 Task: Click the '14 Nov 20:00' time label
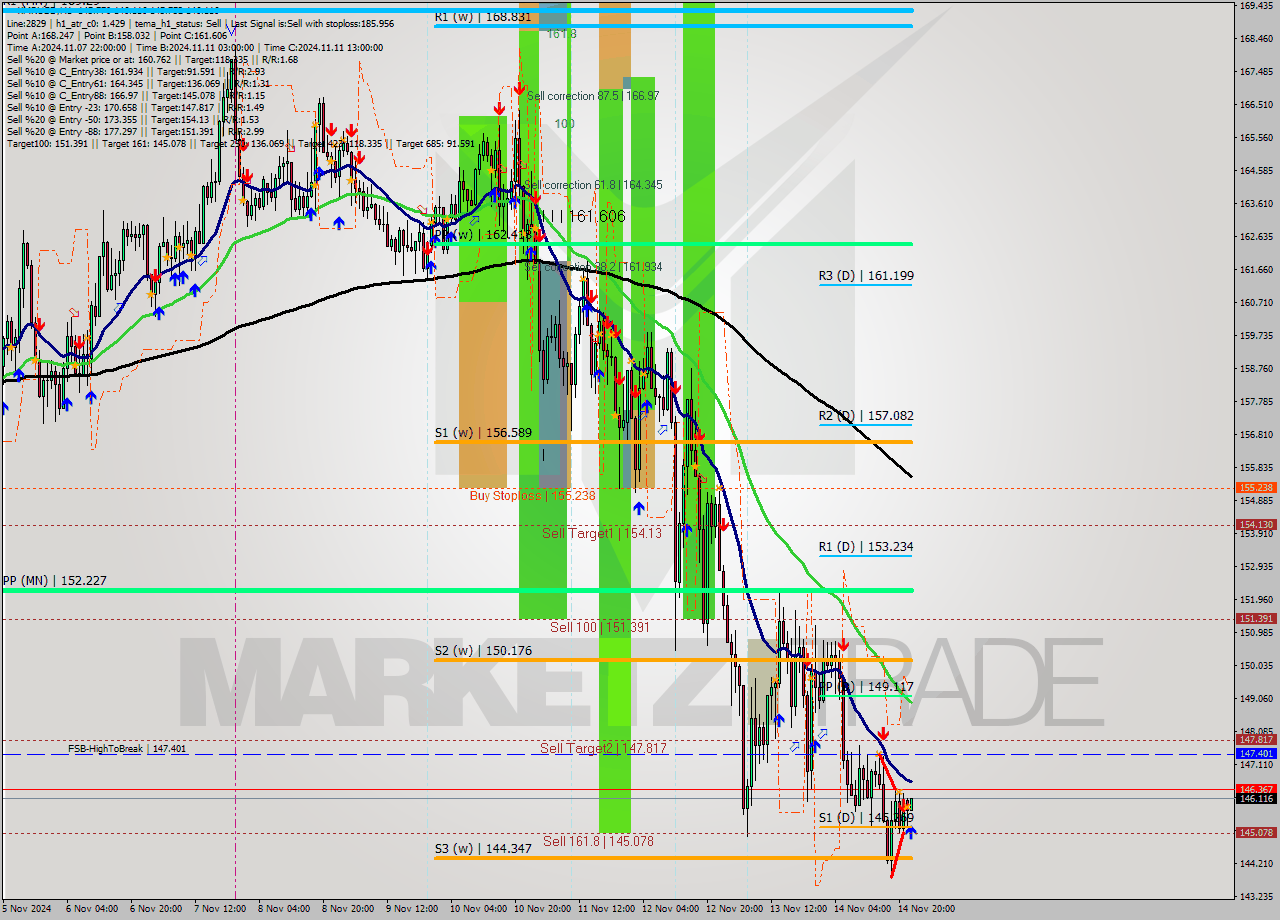point(924,909)
